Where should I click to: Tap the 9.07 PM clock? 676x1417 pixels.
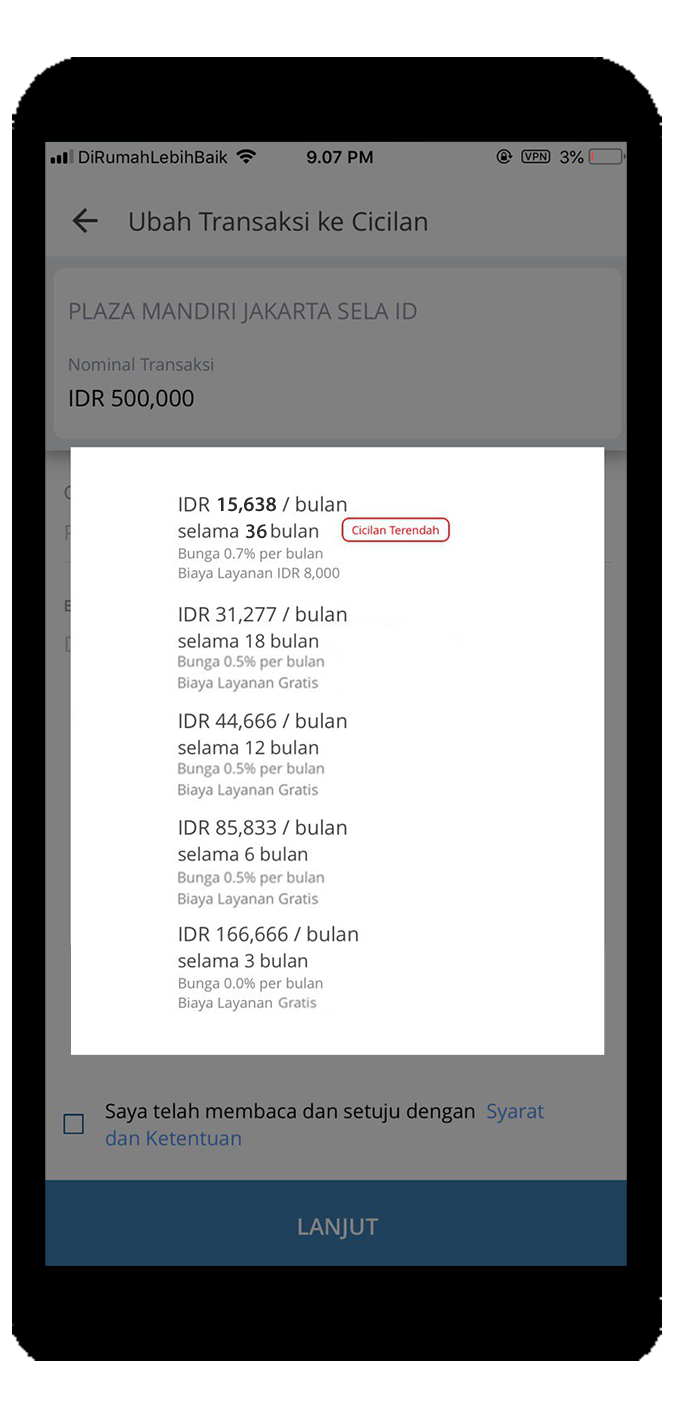[339, 157]
